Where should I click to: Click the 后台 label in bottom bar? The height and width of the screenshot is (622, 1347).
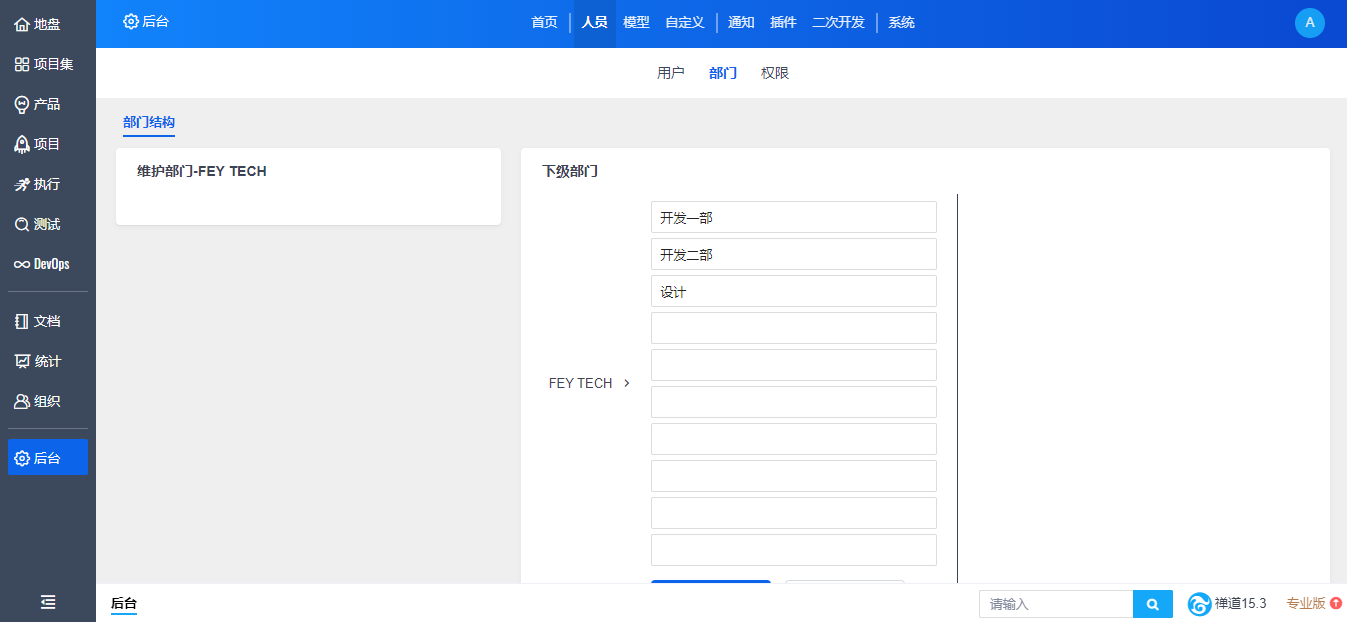(124, 603)
